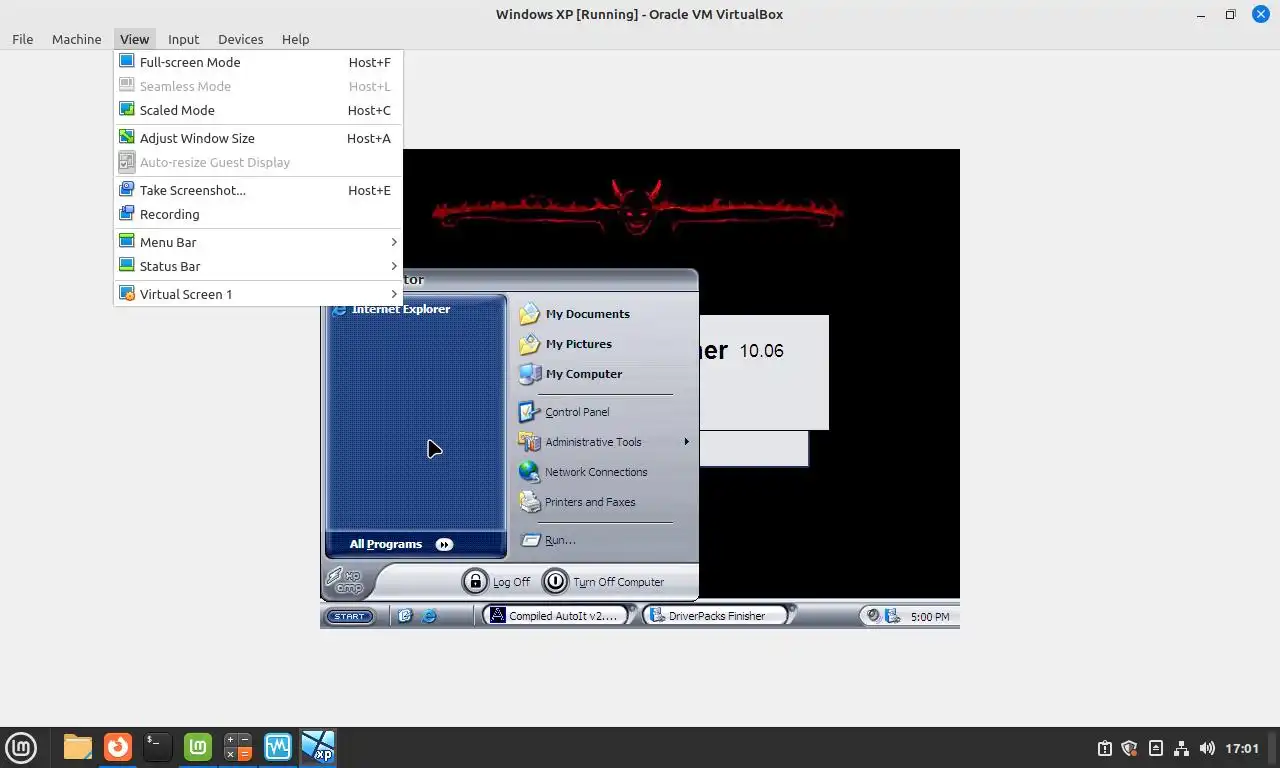This screenshot has width=1280, height=768.
Task: Open Control Panel in the Start menu
Action: pos(565,412)
